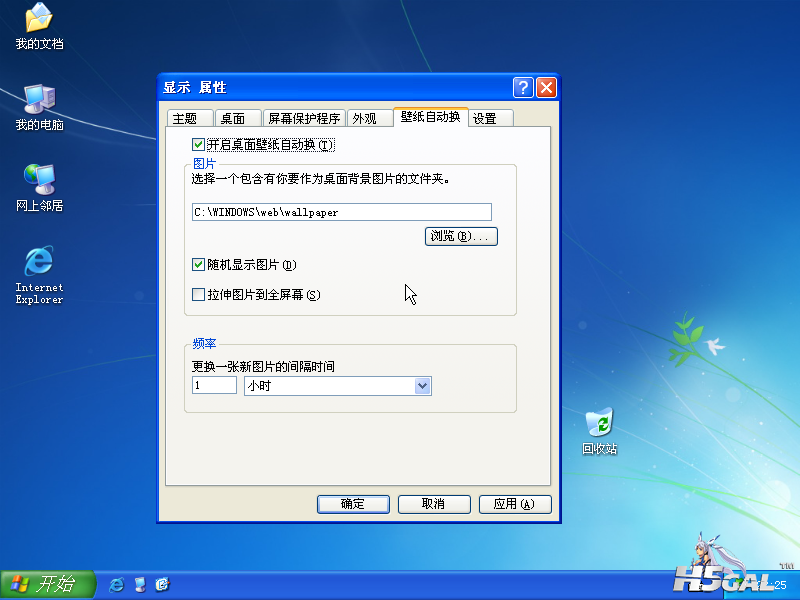Screen dimensions: 800x600
Task: Click the wallpaper folder path field
Action: [342, 212]
